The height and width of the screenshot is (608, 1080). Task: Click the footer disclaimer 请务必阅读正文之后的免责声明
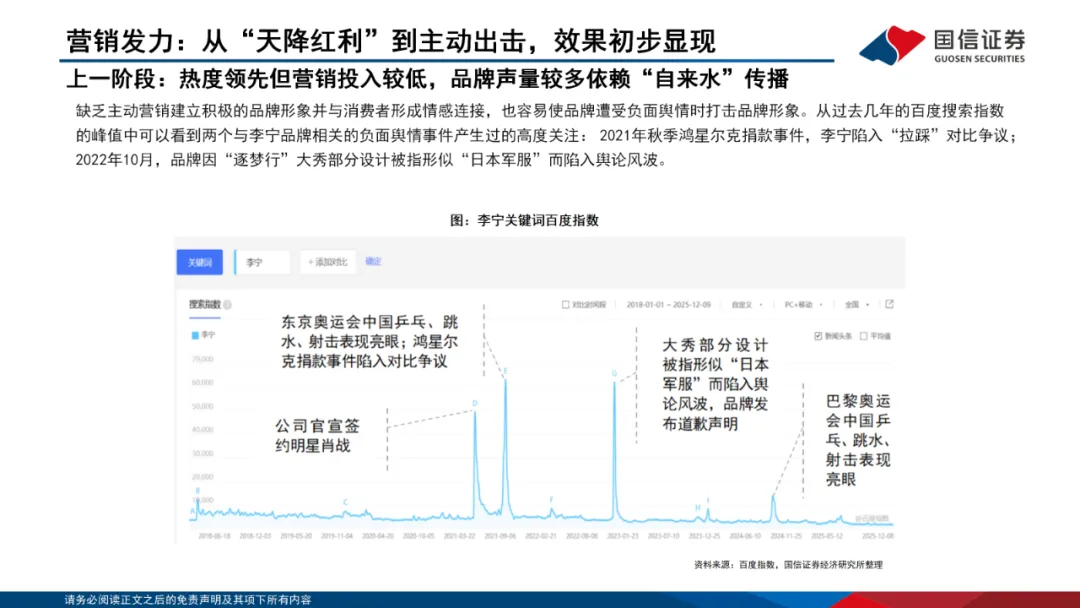[188, 600]
